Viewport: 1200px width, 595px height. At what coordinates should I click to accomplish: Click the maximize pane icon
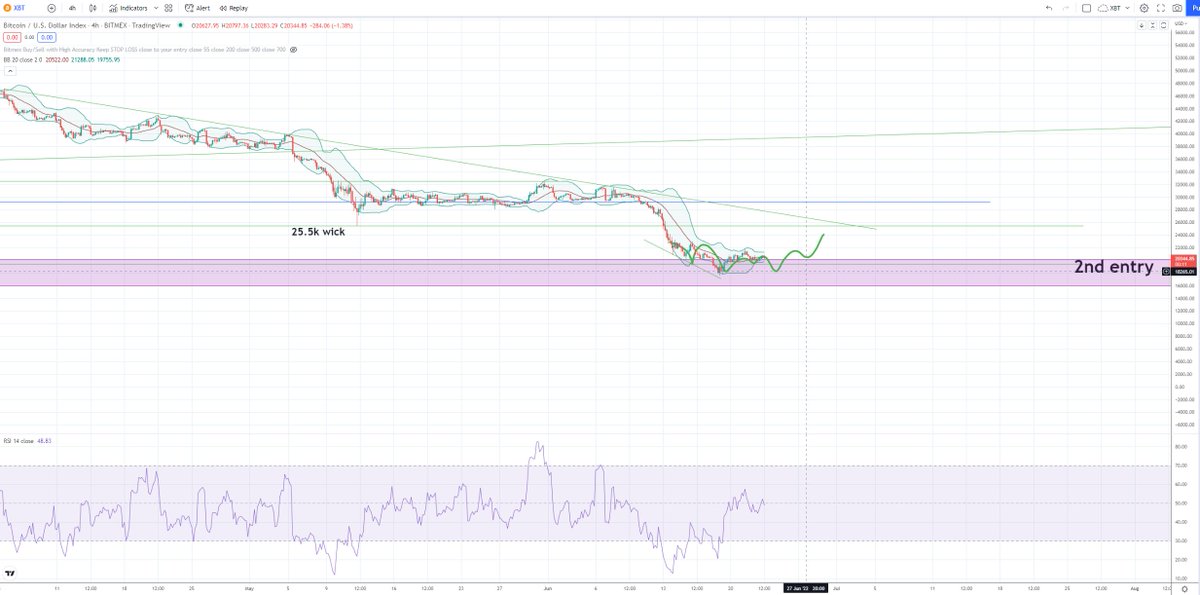[1163, 25]
